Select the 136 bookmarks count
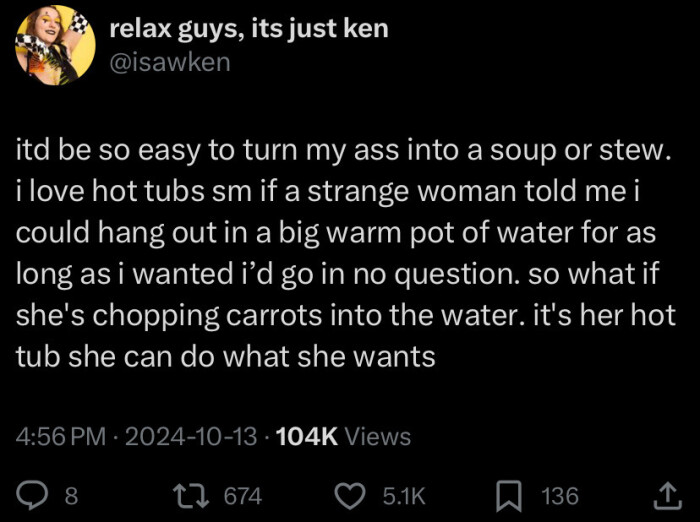The width and height of the screenshot is (700, 522). point(560,496)
